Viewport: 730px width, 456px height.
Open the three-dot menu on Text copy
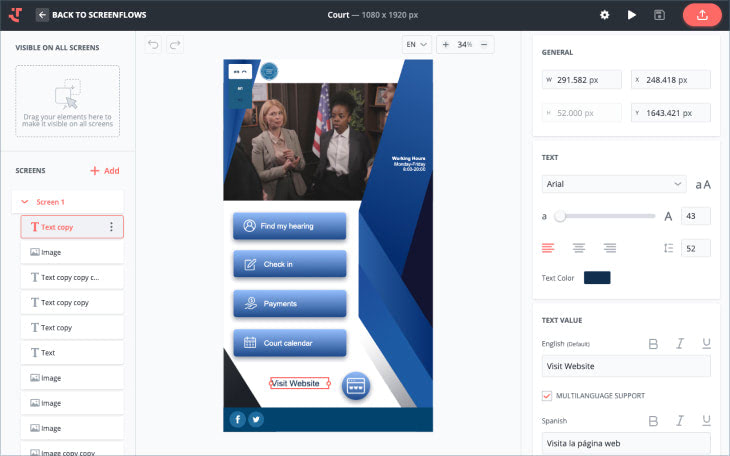[111, 227]
